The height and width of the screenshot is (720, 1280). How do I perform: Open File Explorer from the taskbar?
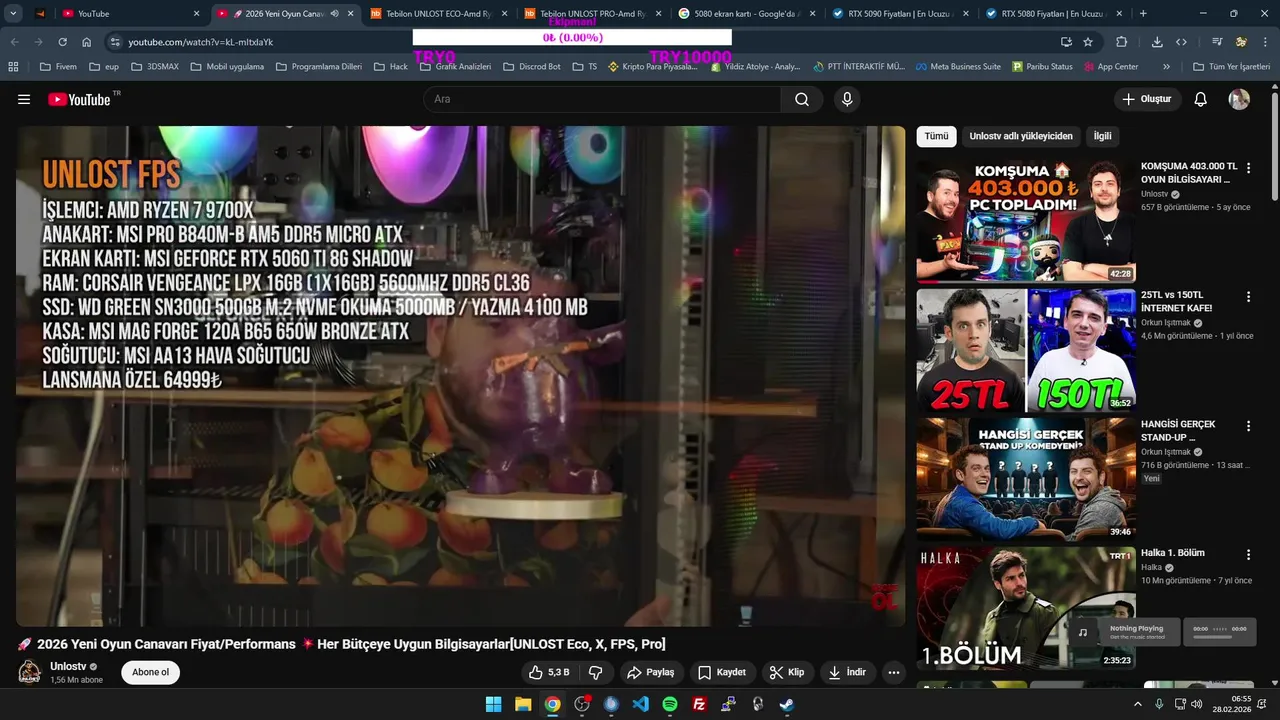click(523, 704)
